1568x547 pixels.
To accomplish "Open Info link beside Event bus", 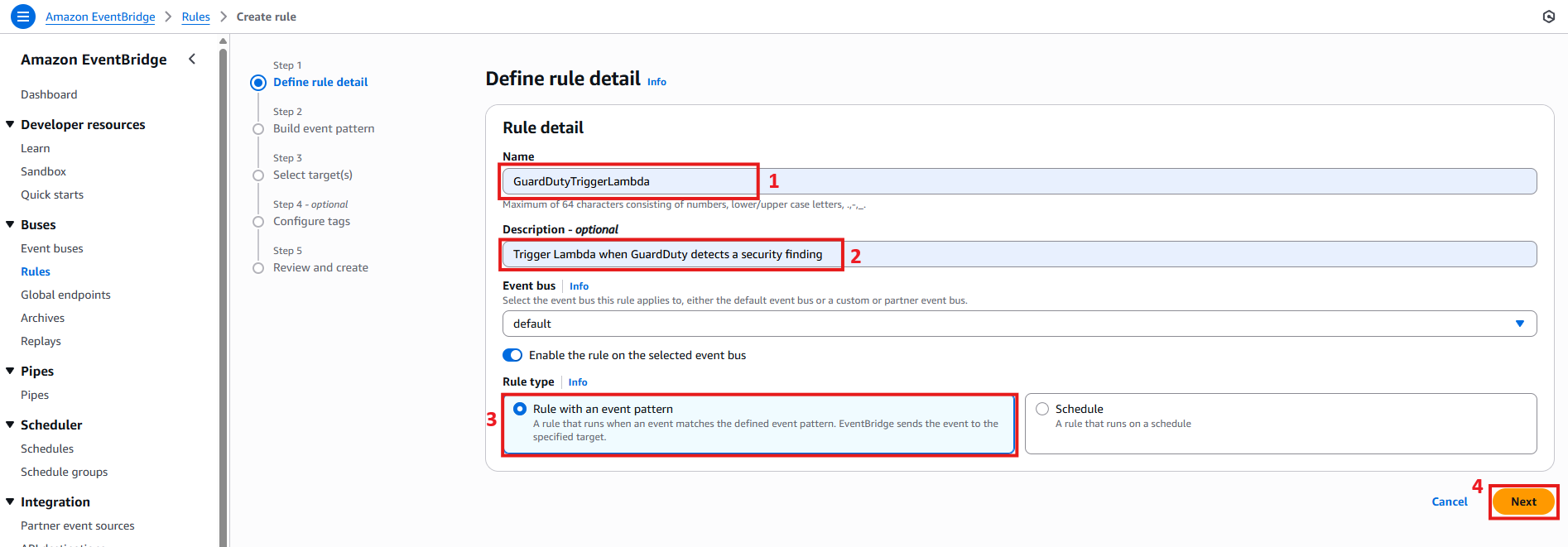I will pos(579,286).
